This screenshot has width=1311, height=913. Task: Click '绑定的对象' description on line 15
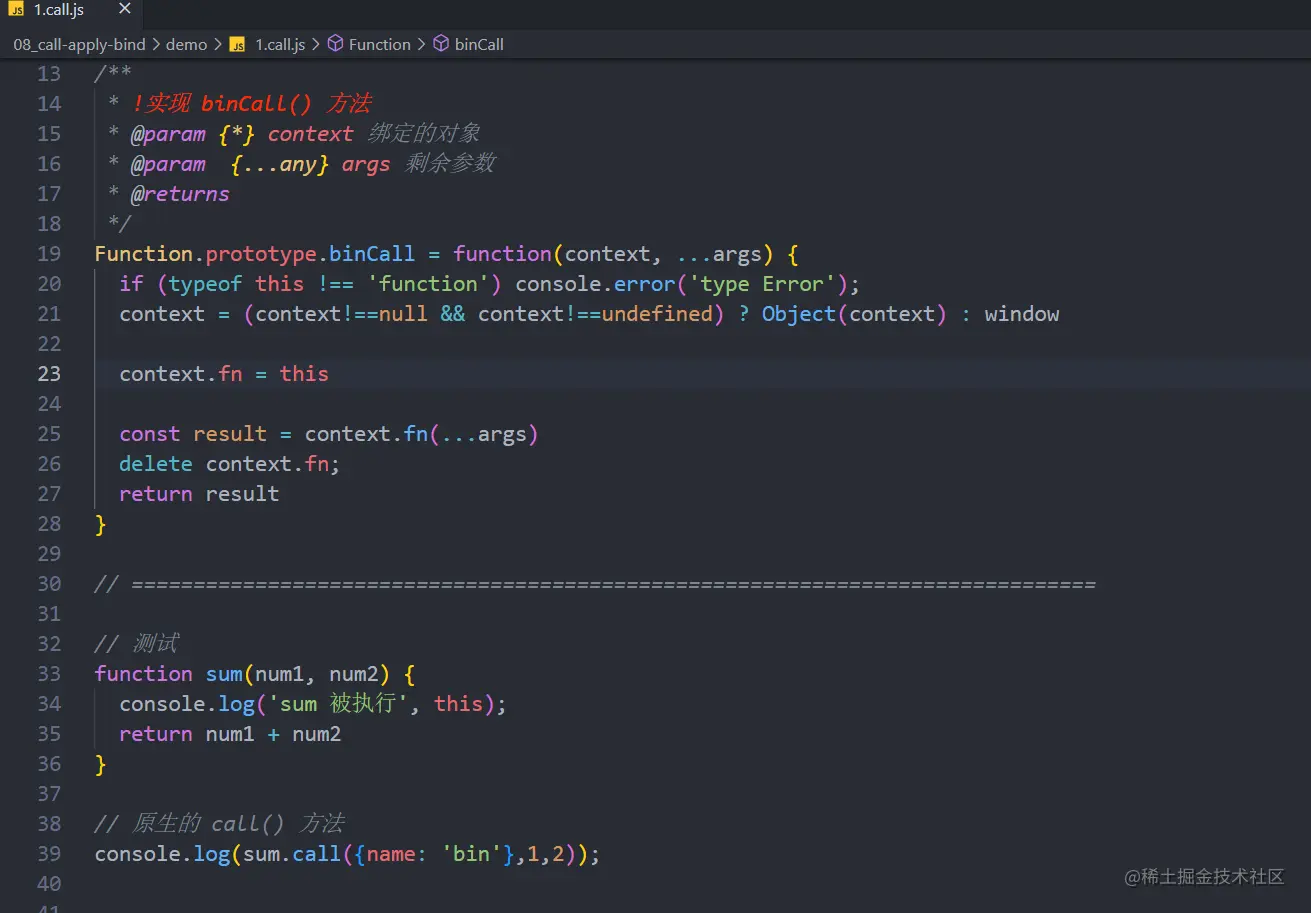[x=424, y=134]
